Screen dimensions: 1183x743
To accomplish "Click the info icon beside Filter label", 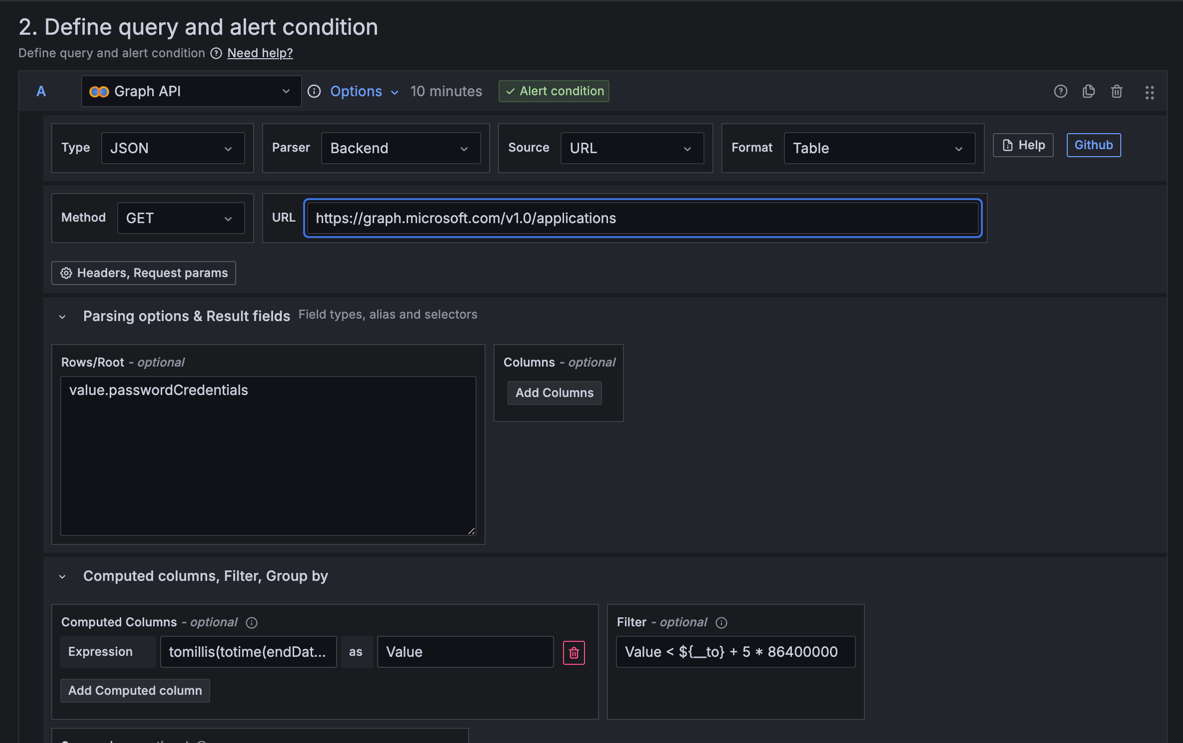I will [721, 622].
